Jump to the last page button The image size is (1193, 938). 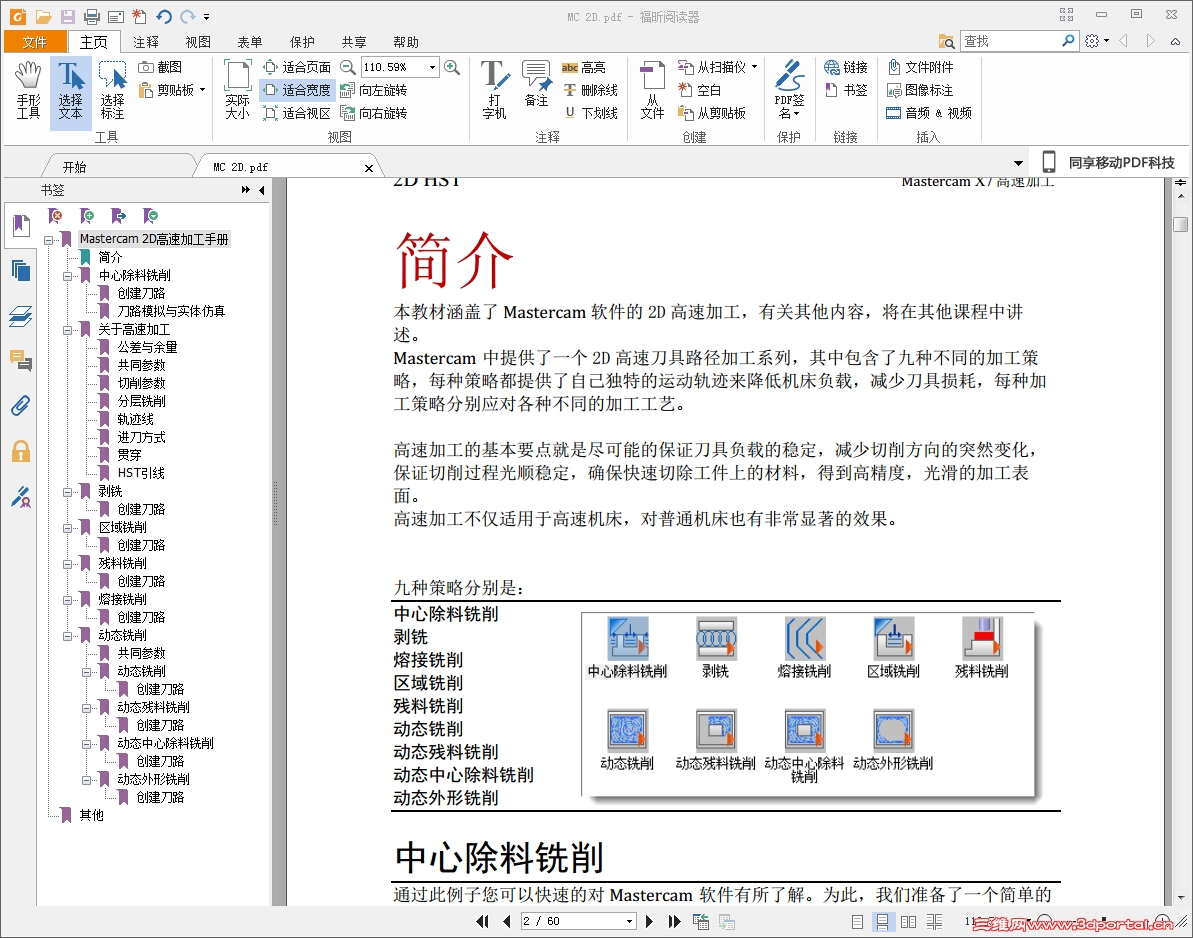coord(674,921)
